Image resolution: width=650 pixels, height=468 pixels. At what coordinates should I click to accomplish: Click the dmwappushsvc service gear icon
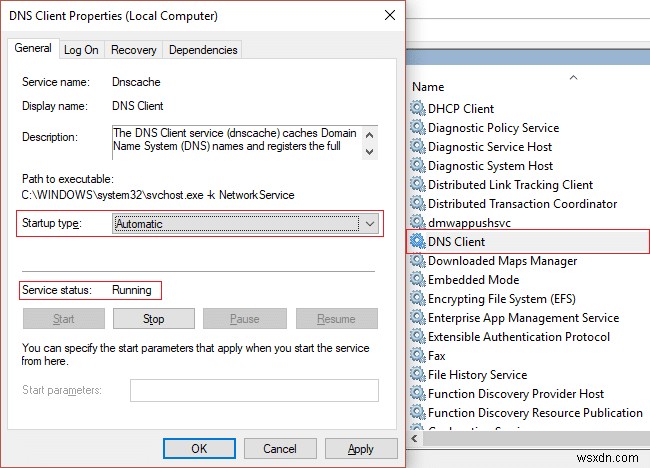(417, 223)
